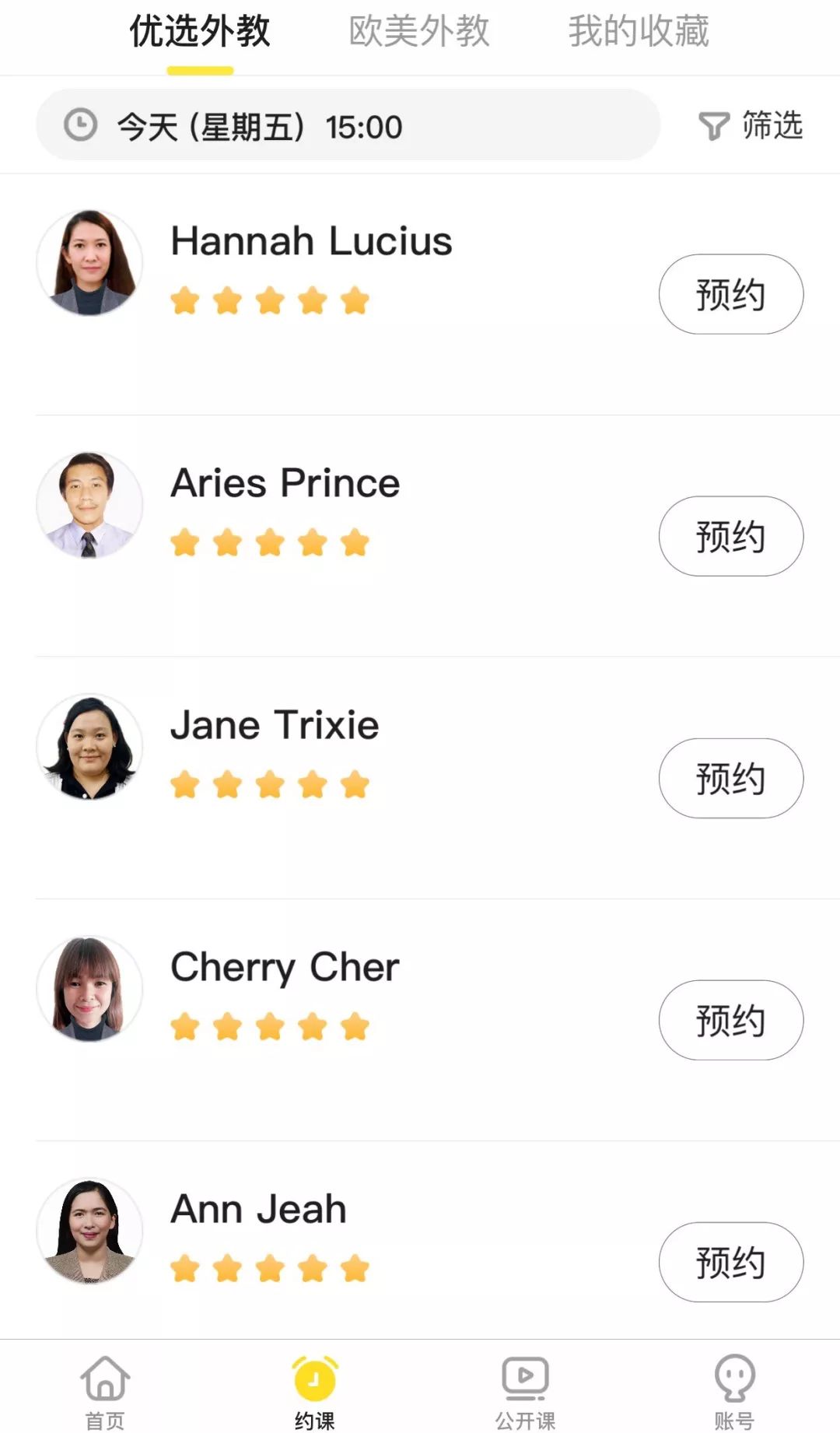The image size is (840, 1433).
Task: Open Aries Prince's profile photo
Action: (x=89, y=505)
